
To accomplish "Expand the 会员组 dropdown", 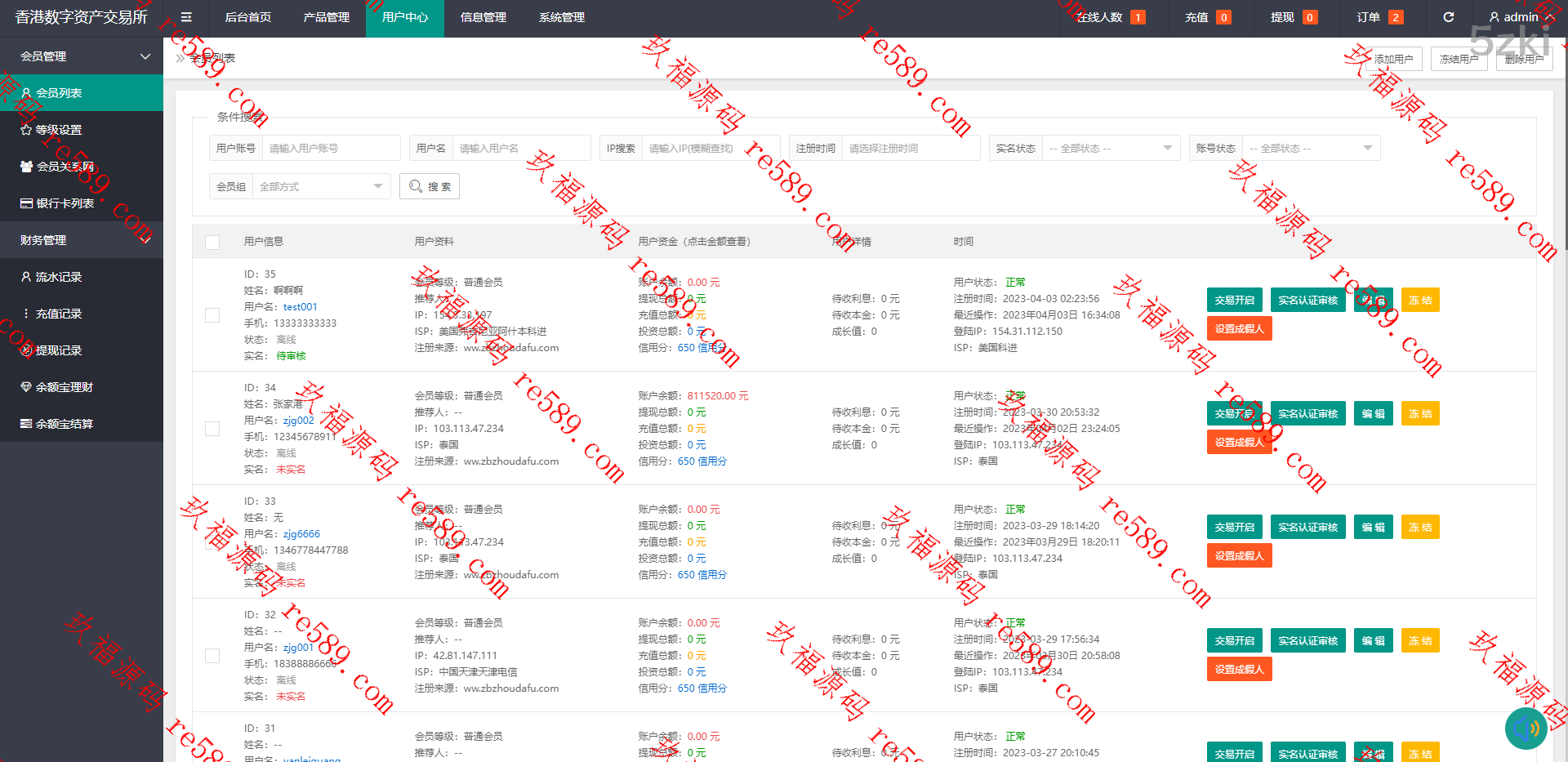I will (x=320, y=187).
